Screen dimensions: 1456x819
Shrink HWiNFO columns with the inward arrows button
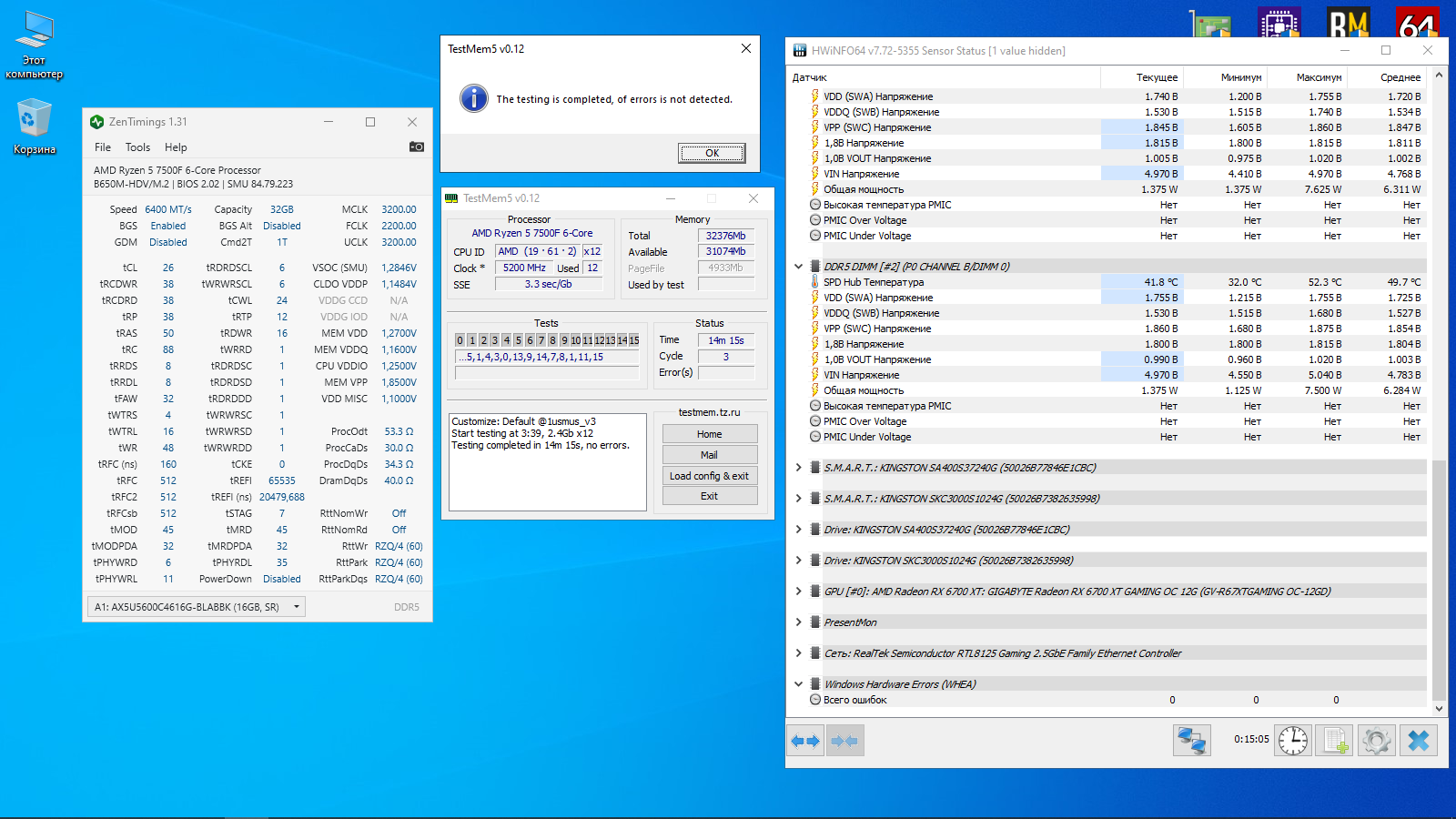tap(845, 741)
